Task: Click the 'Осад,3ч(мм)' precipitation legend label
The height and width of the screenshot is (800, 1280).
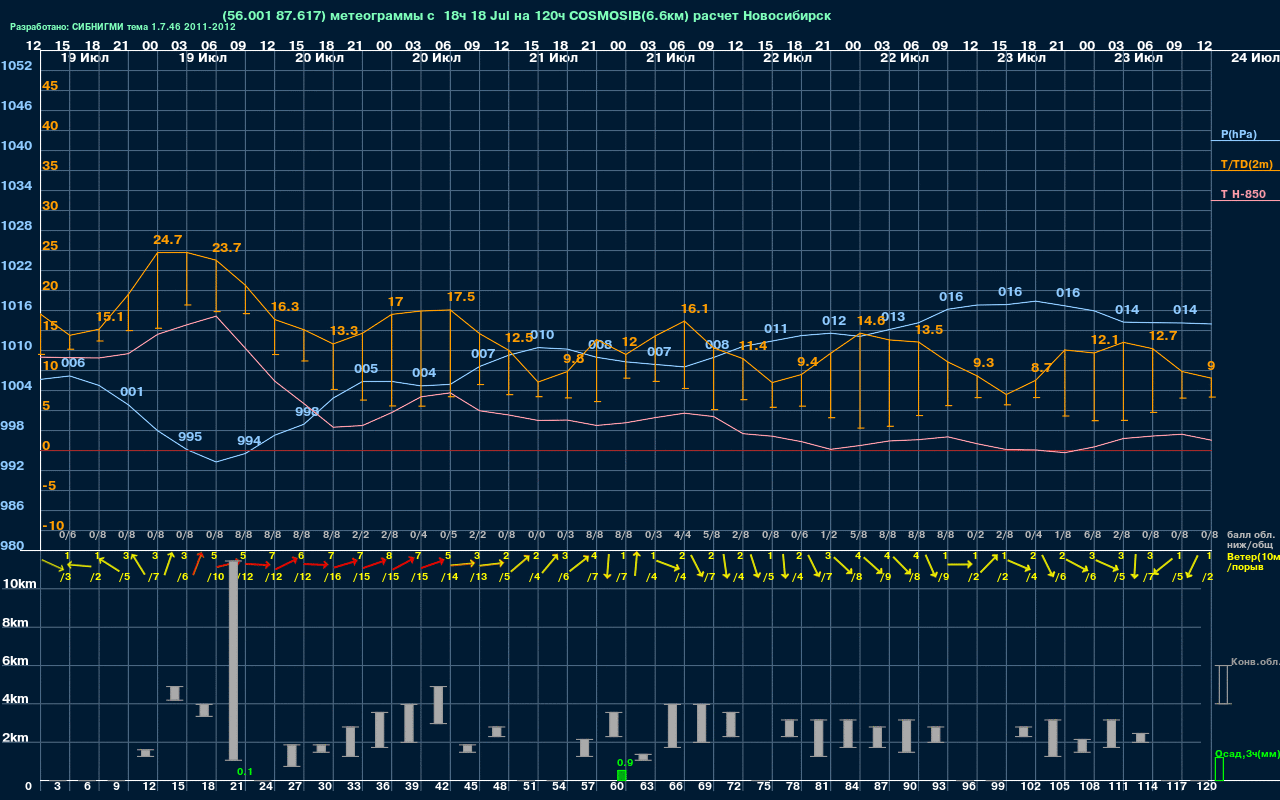Action: click(1246, 753)
